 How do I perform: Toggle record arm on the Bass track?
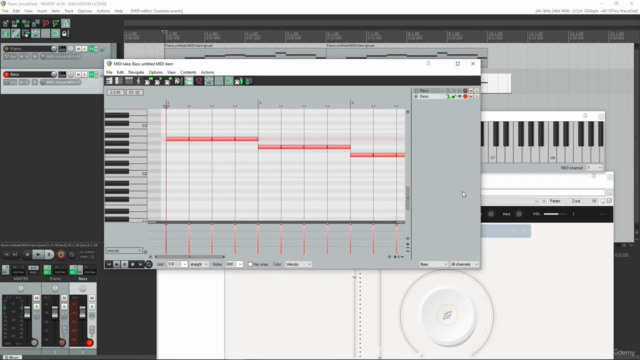point(6,74)
